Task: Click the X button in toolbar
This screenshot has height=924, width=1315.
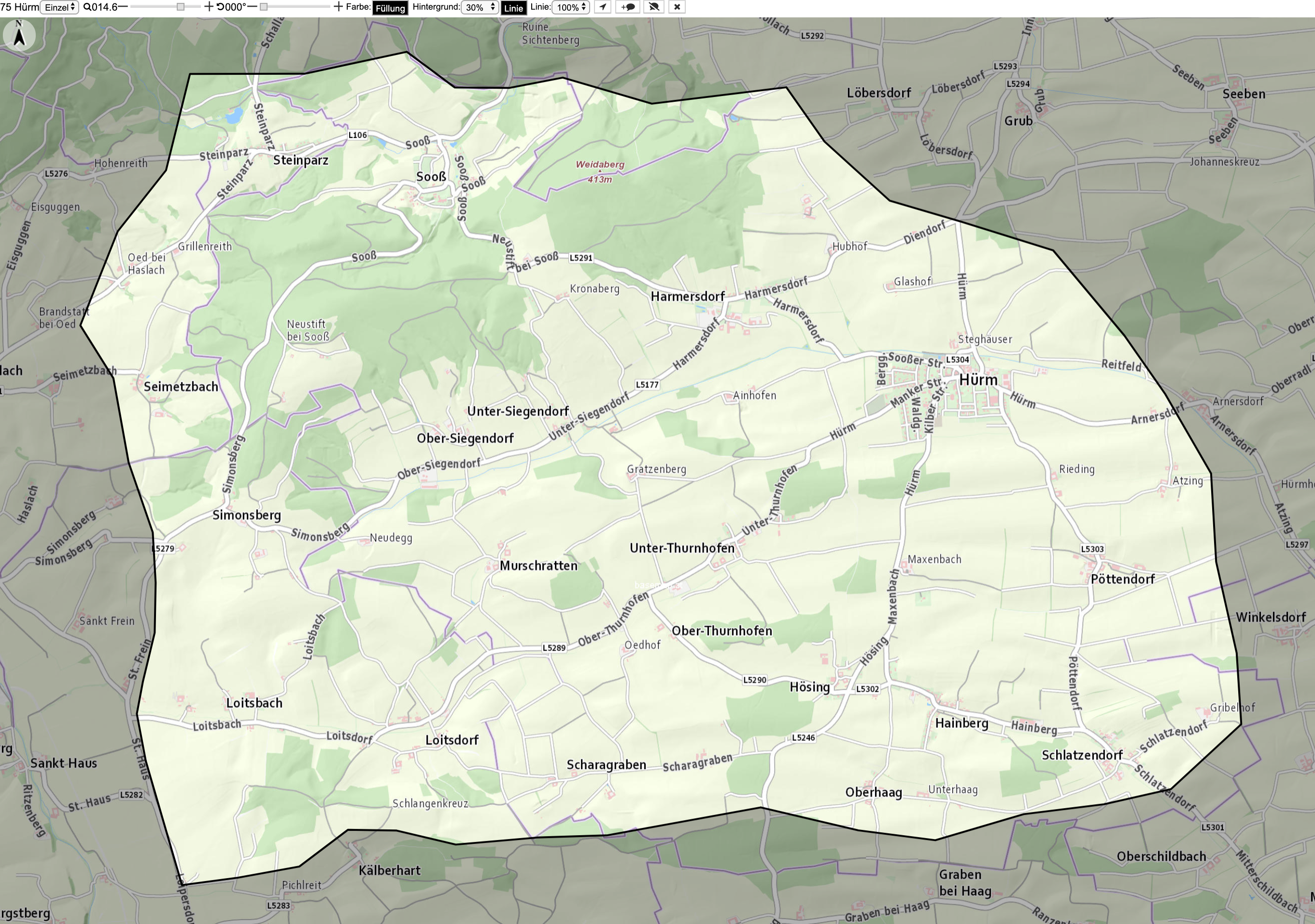Action: tap(677, 7)
